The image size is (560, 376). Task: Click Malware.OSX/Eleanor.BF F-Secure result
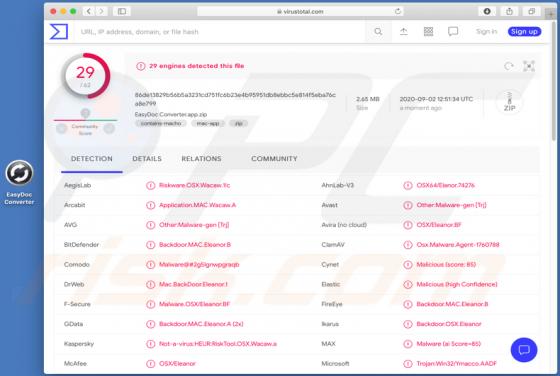tap(194, 304)
